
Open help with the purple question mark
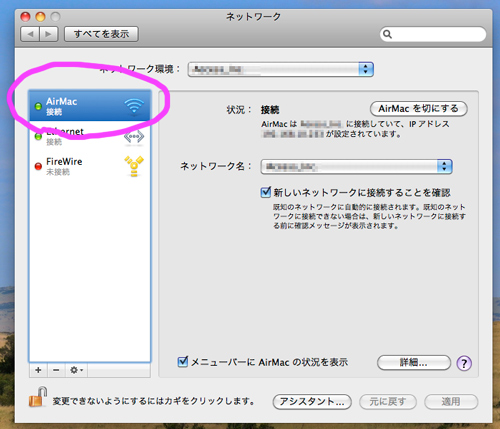pyautogui.click(x=464, y=363)
